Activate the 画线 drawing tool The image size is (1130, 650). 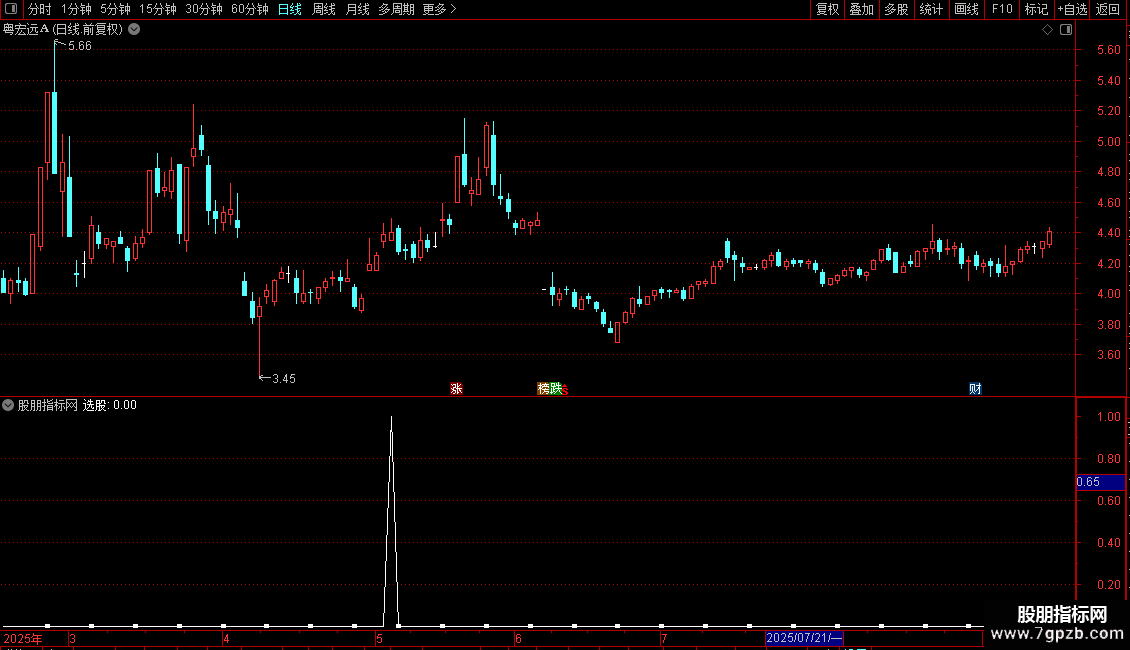[x=966, y=9]
